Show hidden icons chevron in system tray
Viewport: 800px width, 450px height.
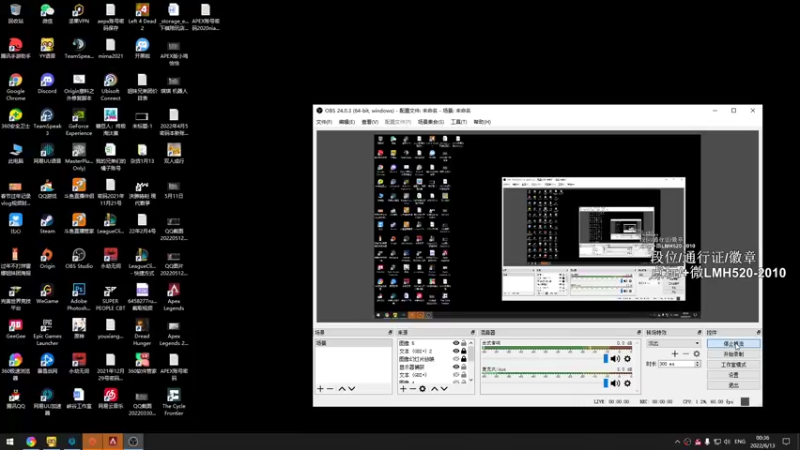tap(677, 442)
